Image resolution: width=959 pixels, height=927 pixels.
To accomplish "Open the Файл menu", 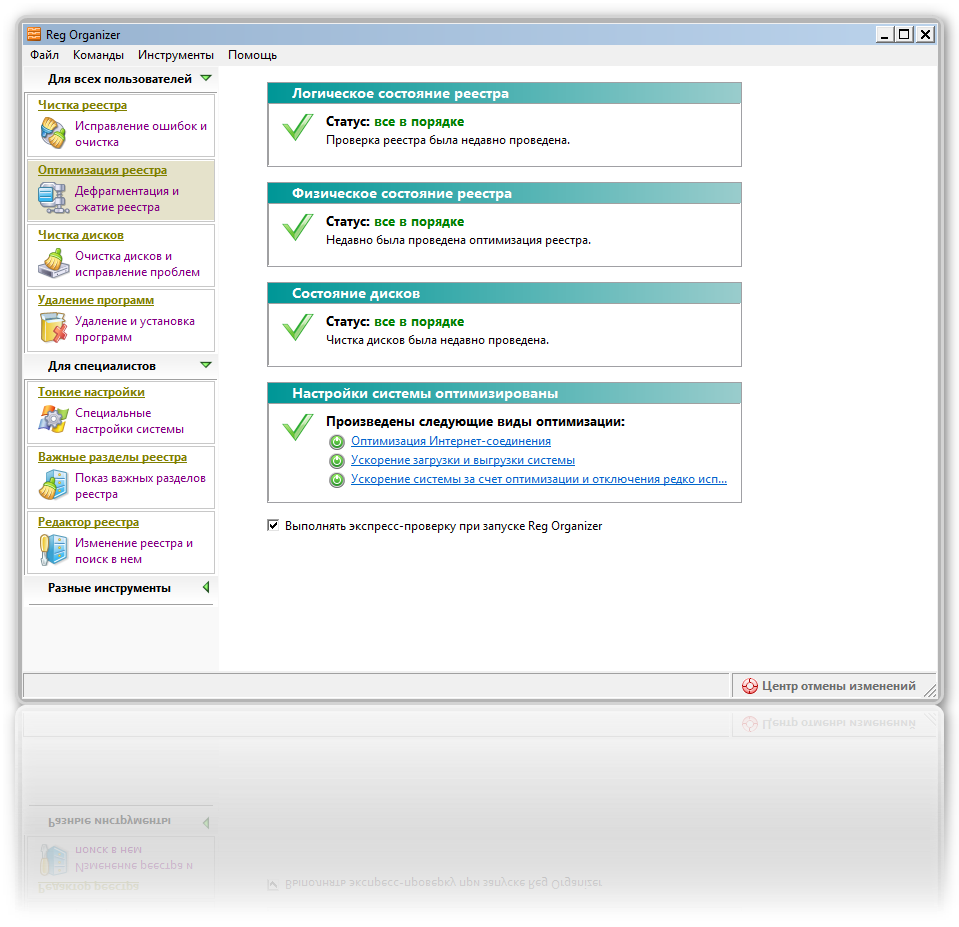I will click(45, 55).
